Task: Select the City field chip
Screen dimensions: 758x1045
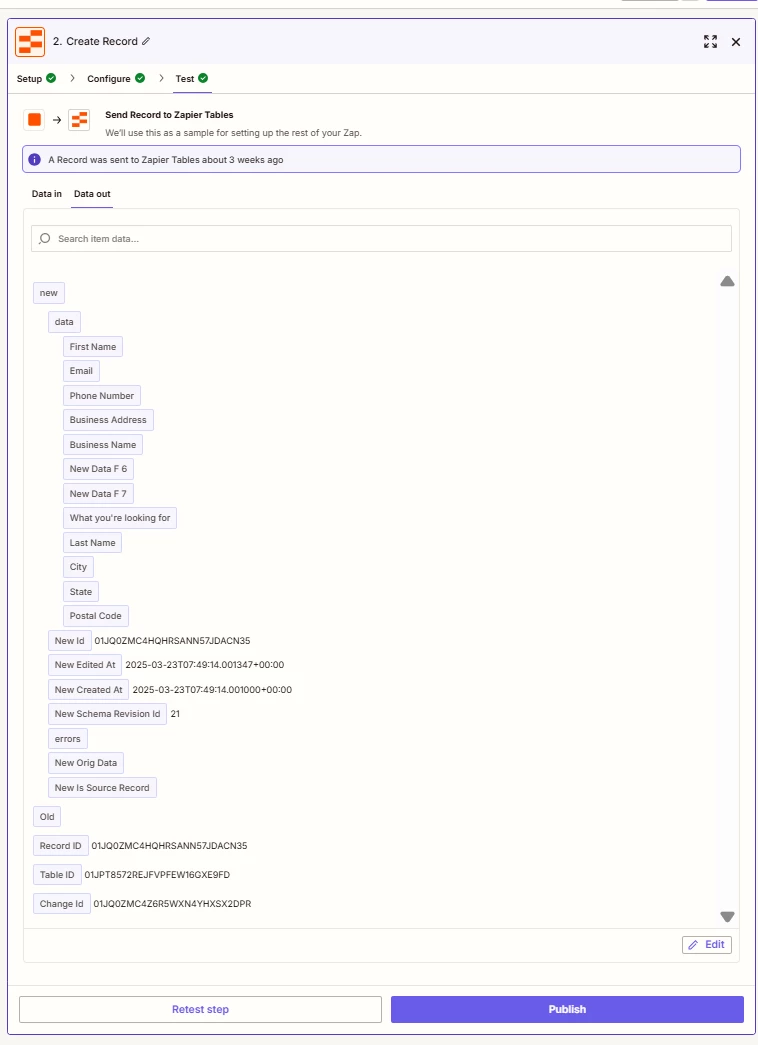Action: [x=78, y=566]
